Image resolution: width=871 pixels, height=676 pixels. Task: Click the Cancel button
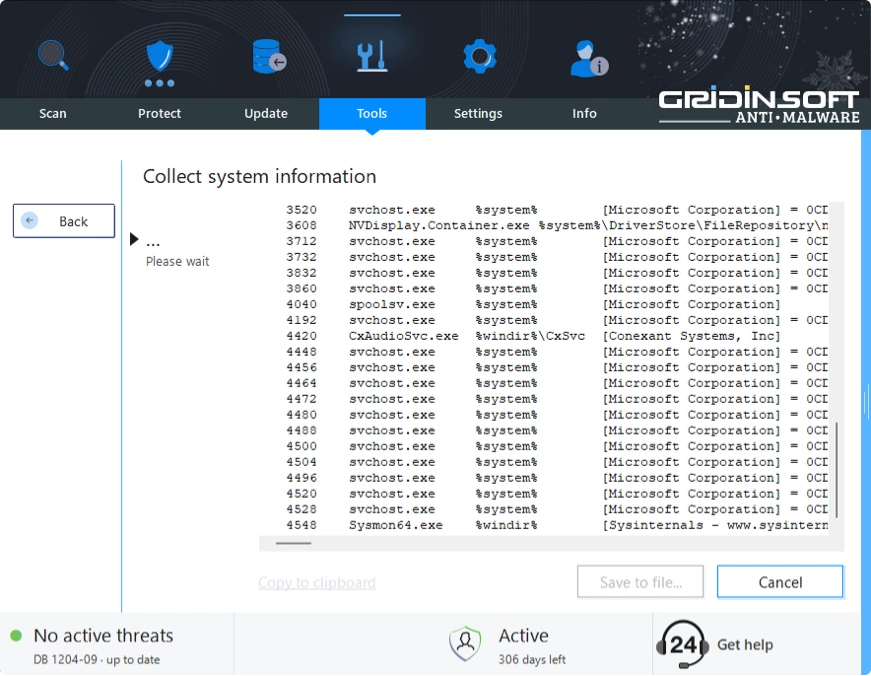(x=780, y=582)
